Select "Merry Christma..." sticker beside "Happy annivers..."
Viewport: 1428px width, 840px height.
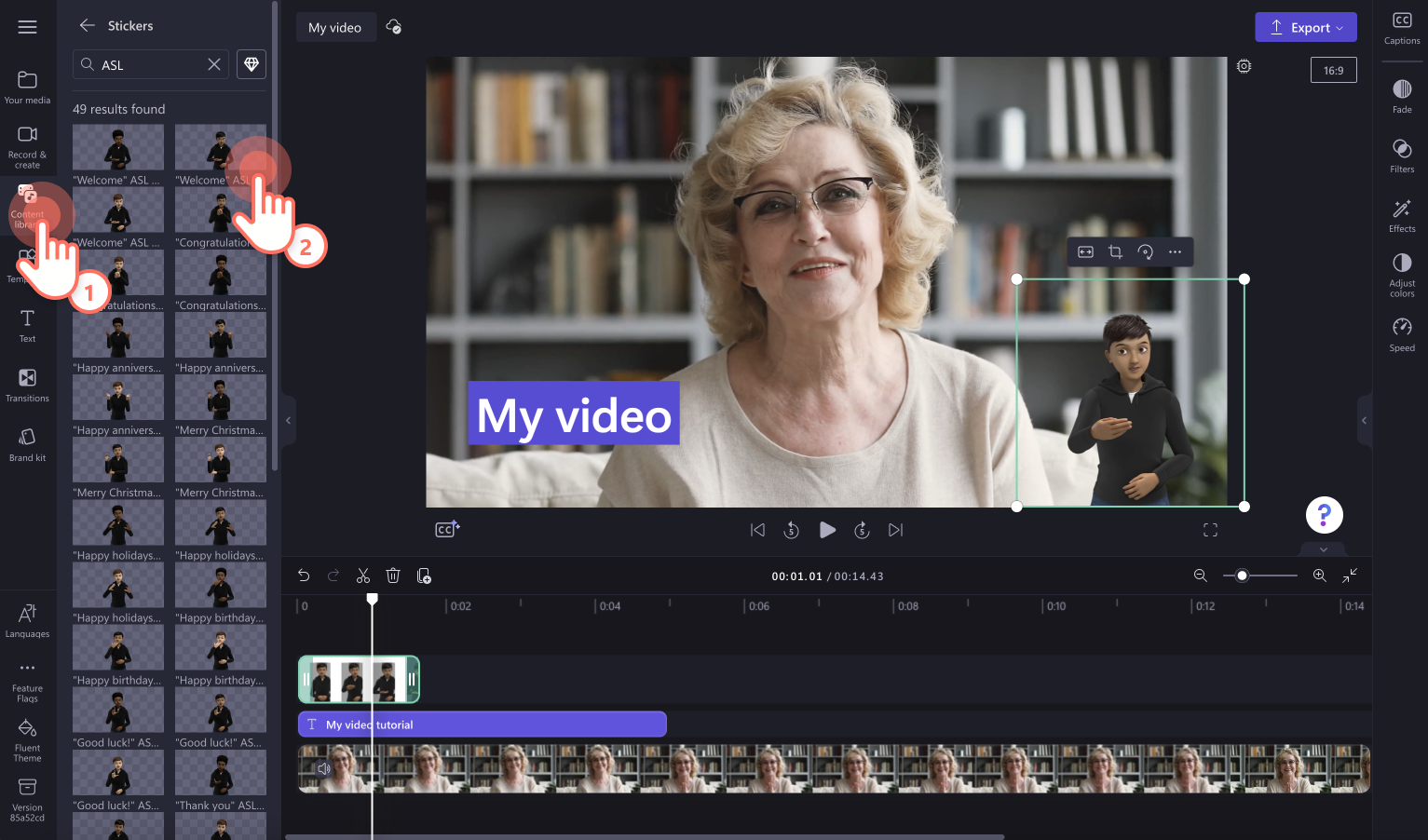[221, 398]
